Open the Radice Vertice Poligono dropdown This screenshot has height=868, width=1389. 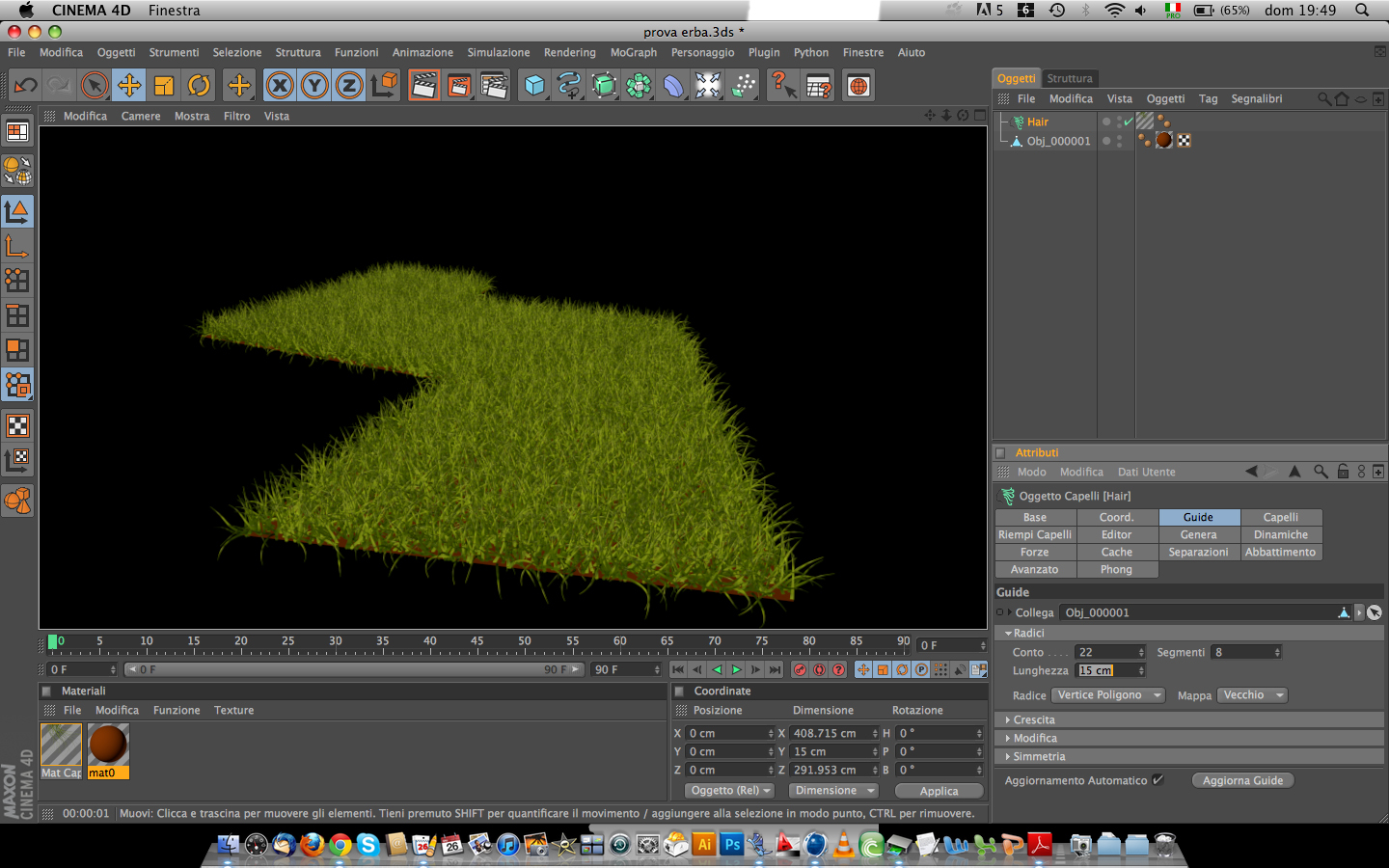1107,695
